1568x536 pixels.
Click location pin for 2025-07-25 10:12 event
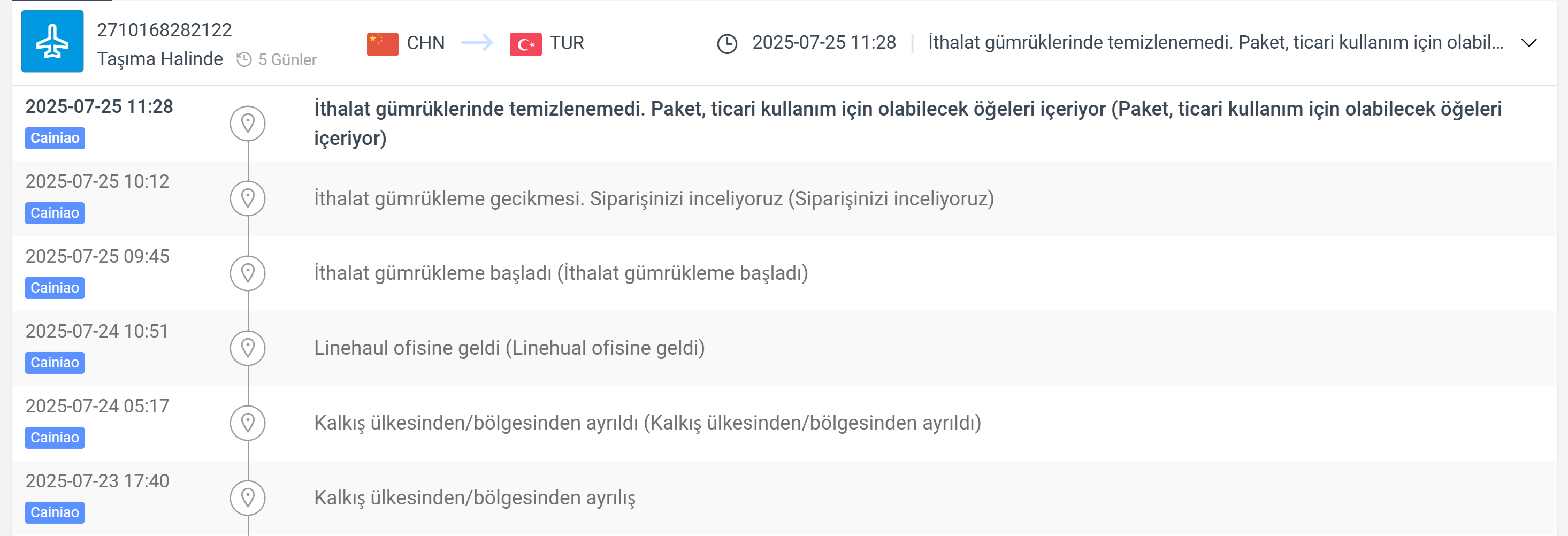pyautogui.click(x=248, y=198)
